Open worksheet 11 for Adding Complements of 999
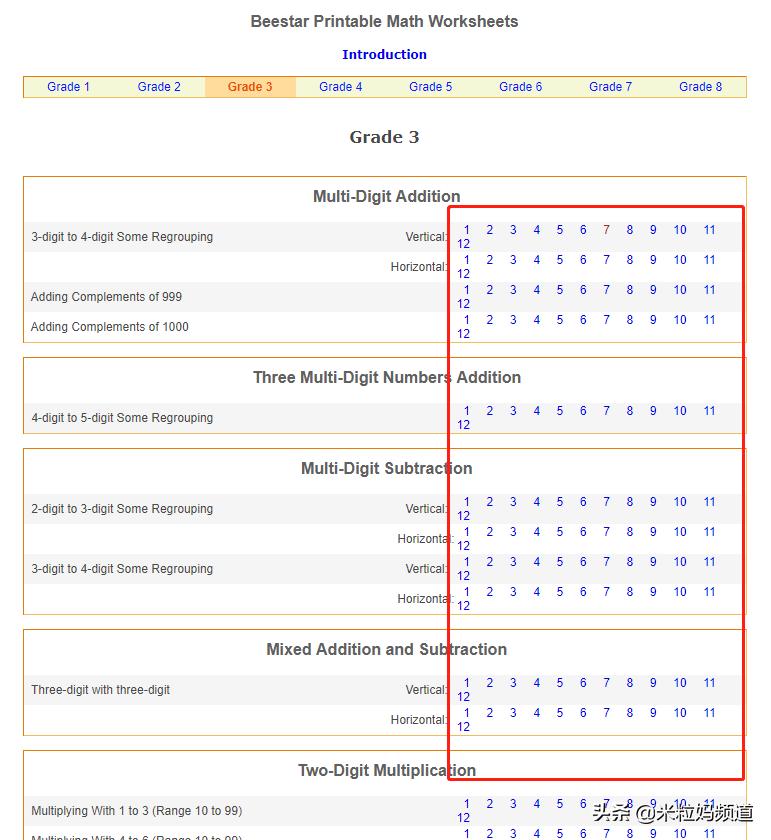 click(709, 290)
